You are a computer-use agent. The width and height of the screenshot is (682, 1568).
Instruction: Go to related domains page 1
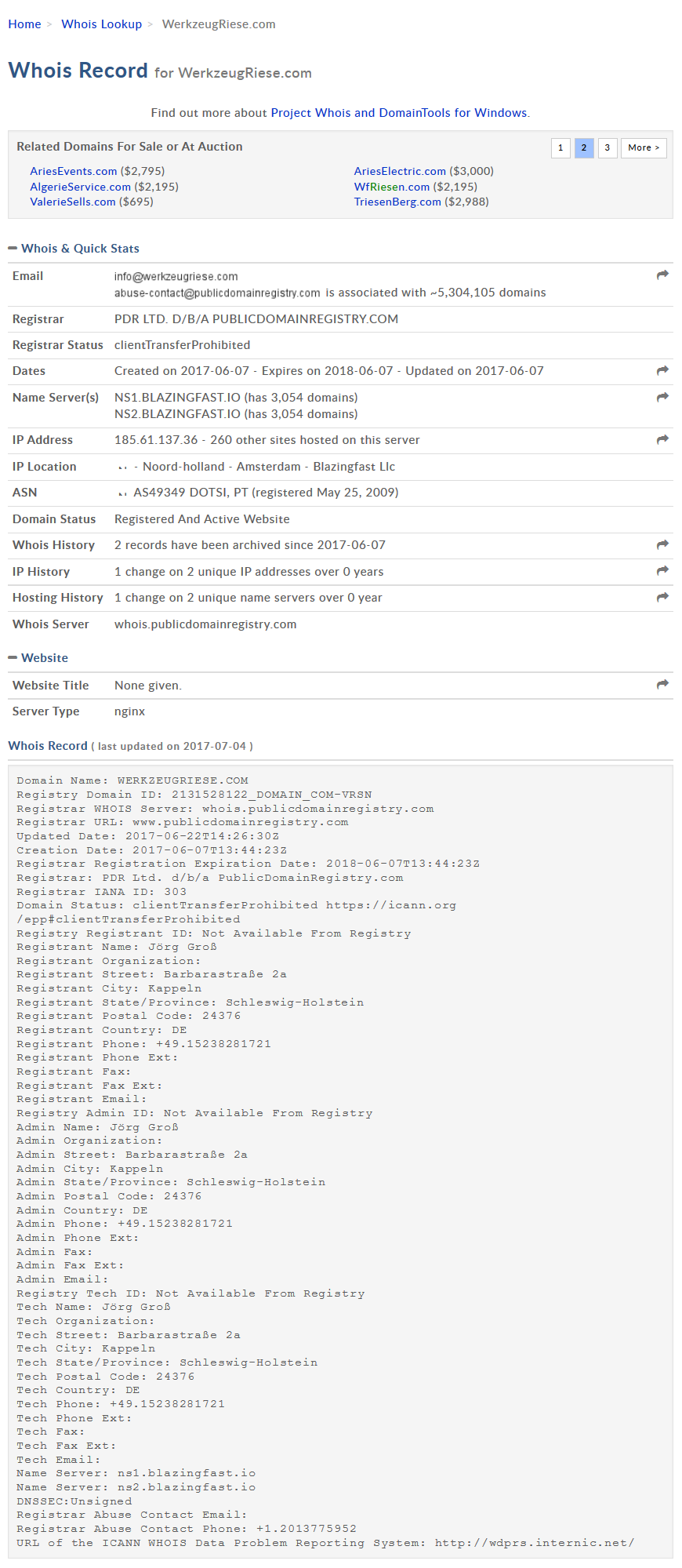click(560, 147)
